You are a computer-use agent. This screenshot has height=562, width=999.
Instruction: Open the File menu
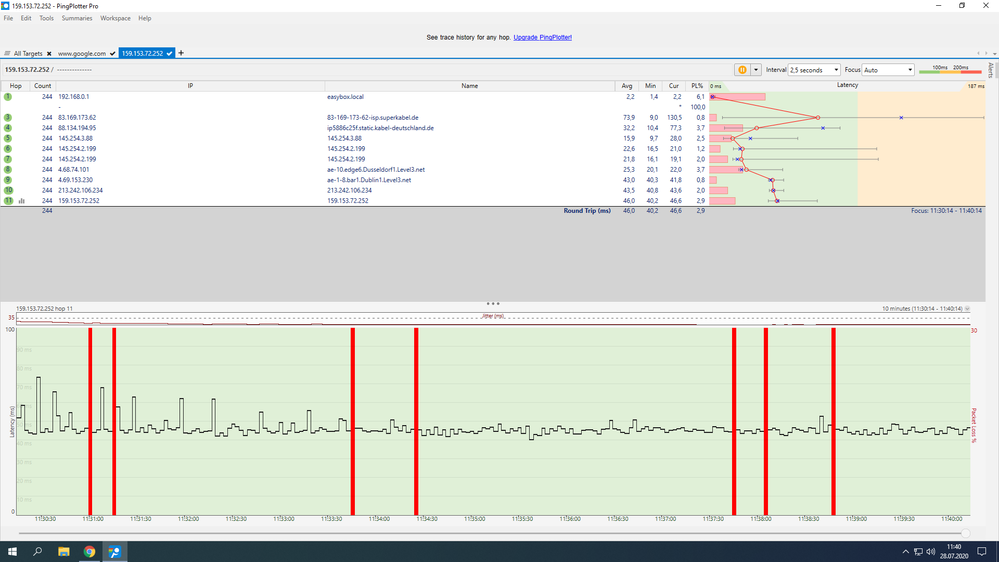click(8, 18)
